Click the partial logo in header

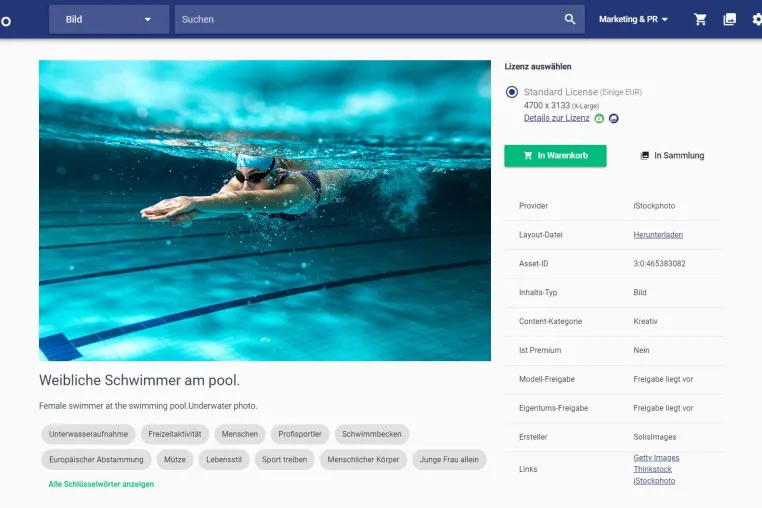[x=5, y=21]
